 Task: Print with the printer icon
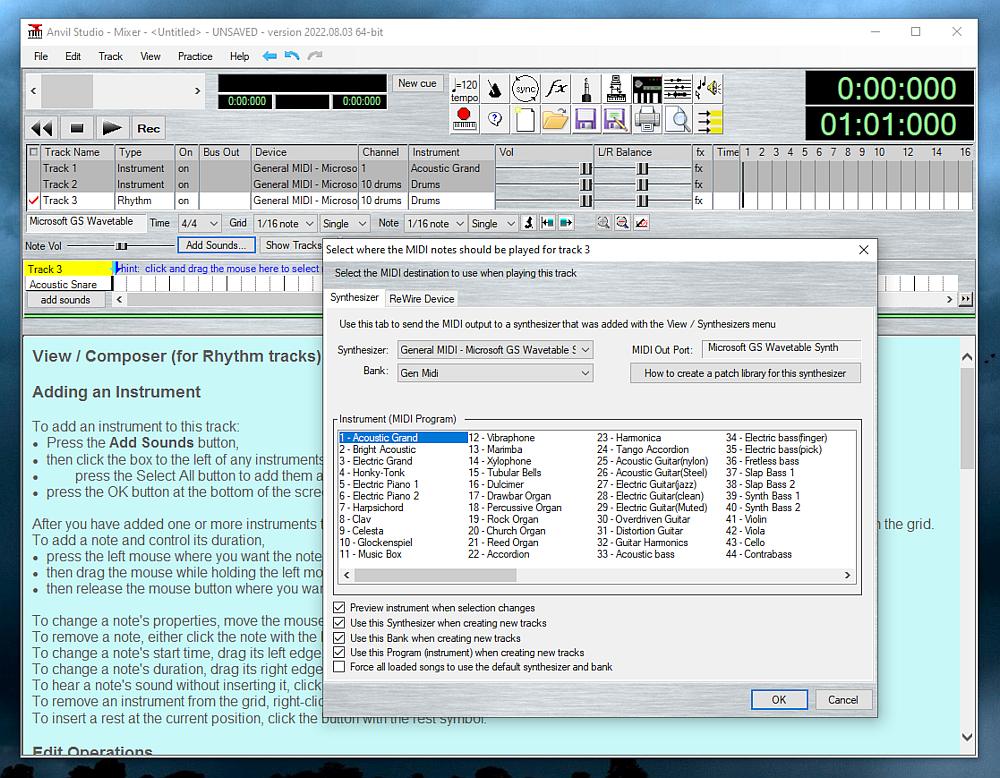pyautogui.click(x=647, y=119)
